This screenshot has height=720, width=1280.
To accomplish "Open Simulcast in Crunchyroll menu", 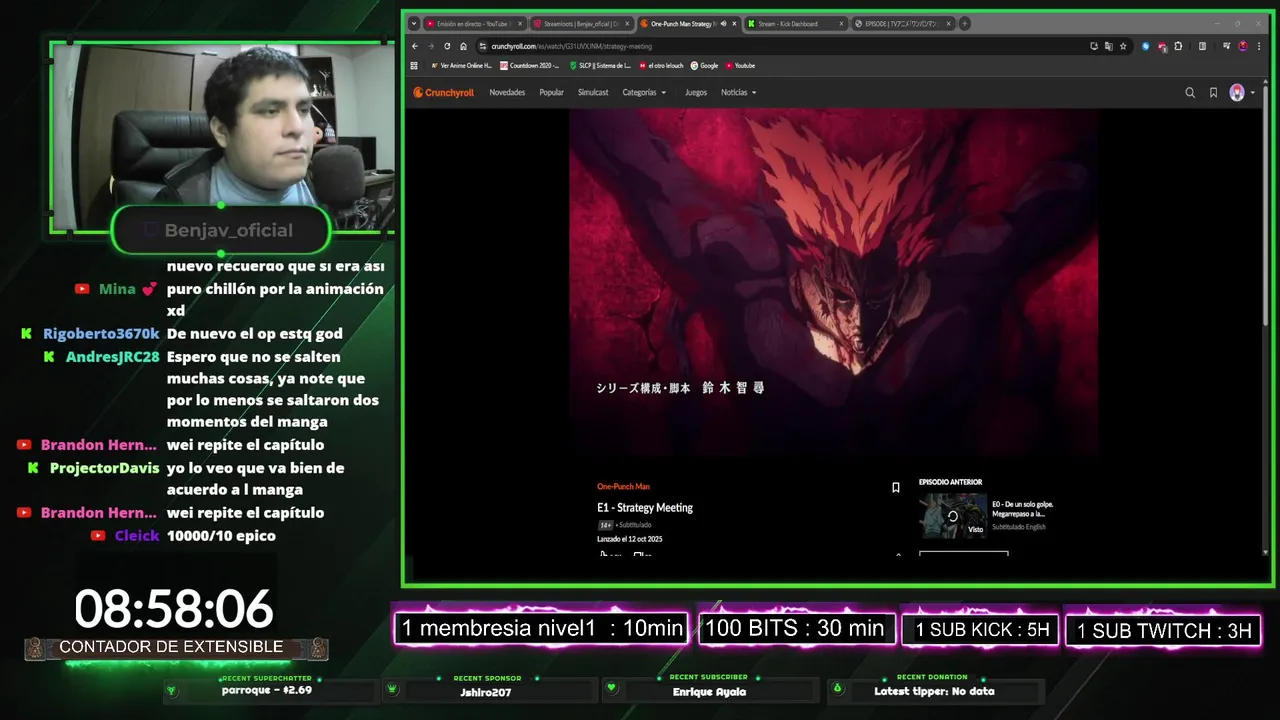I will (593, 93).
